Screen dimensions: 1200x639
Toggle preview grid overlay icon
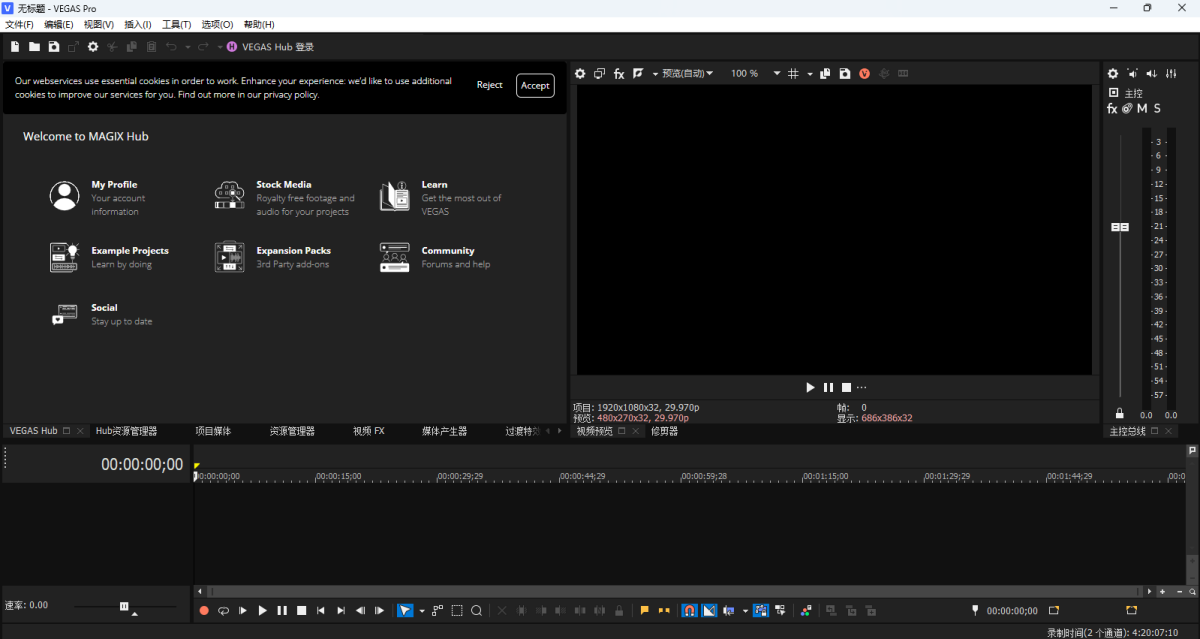pyautogui.click(x=793, y=73)
